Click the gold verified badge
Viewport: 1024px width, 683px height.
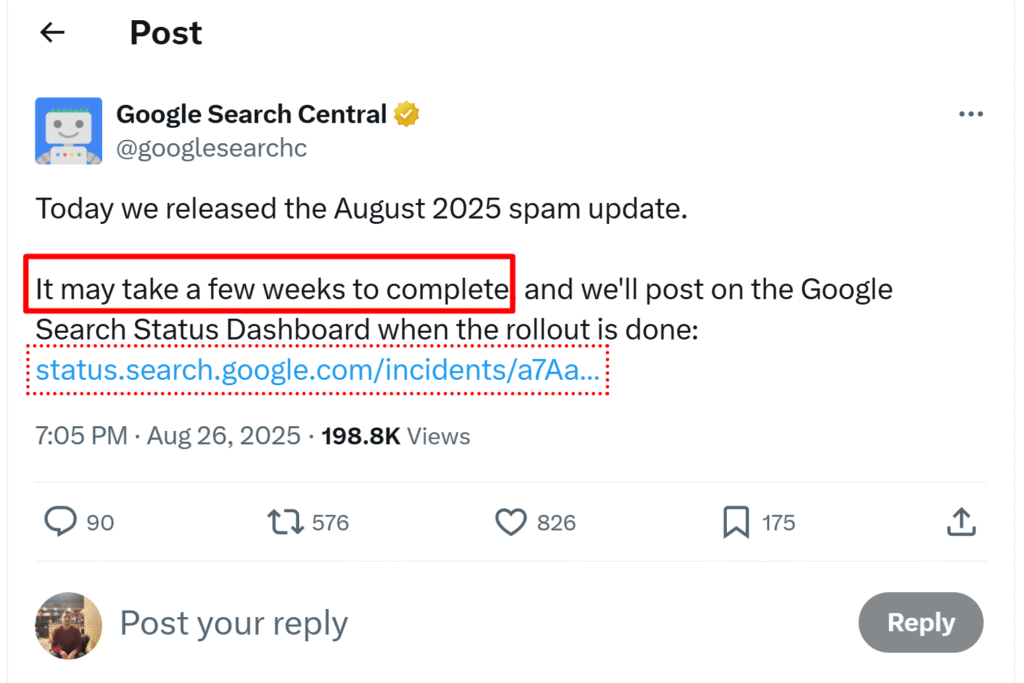coord(406,114)
